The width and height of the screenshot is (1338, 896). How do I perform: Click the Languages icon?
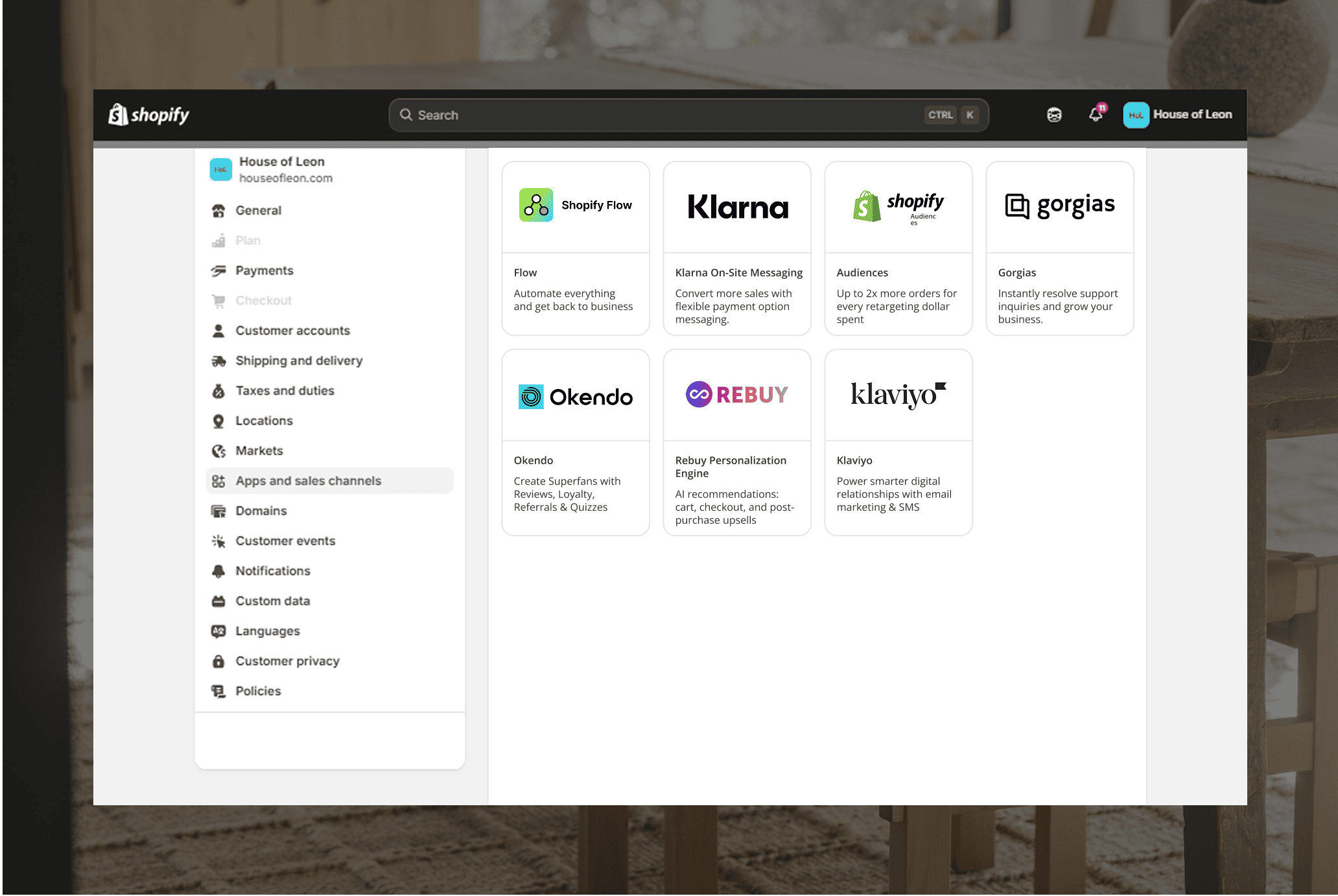pyautogui.click(x=218, y=631)
